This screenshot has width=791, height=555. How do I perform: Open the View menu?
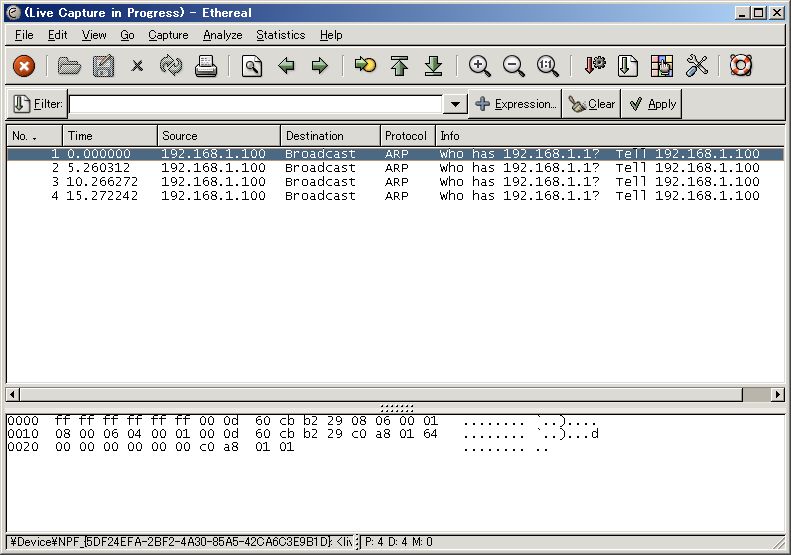pyautogui.click(x=94, y=35)
